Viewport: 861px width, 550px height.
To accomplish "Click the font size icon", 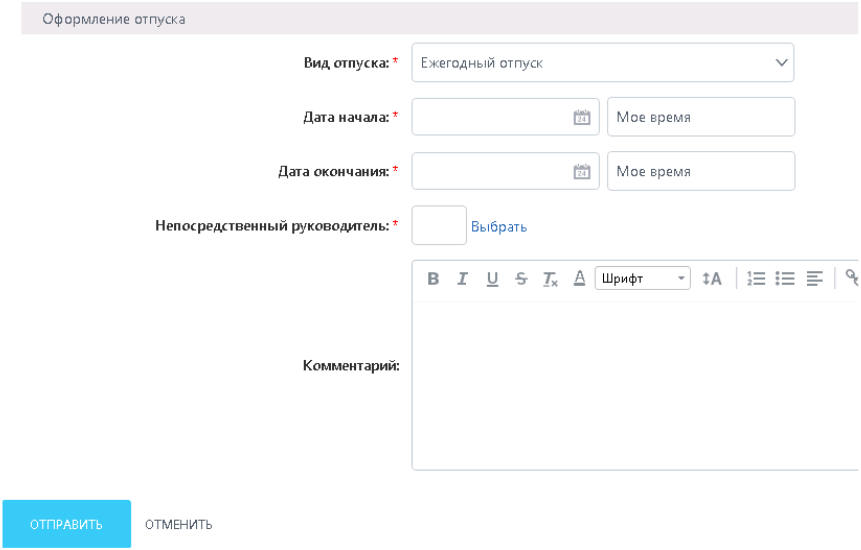I will click(x=711, y=279).
